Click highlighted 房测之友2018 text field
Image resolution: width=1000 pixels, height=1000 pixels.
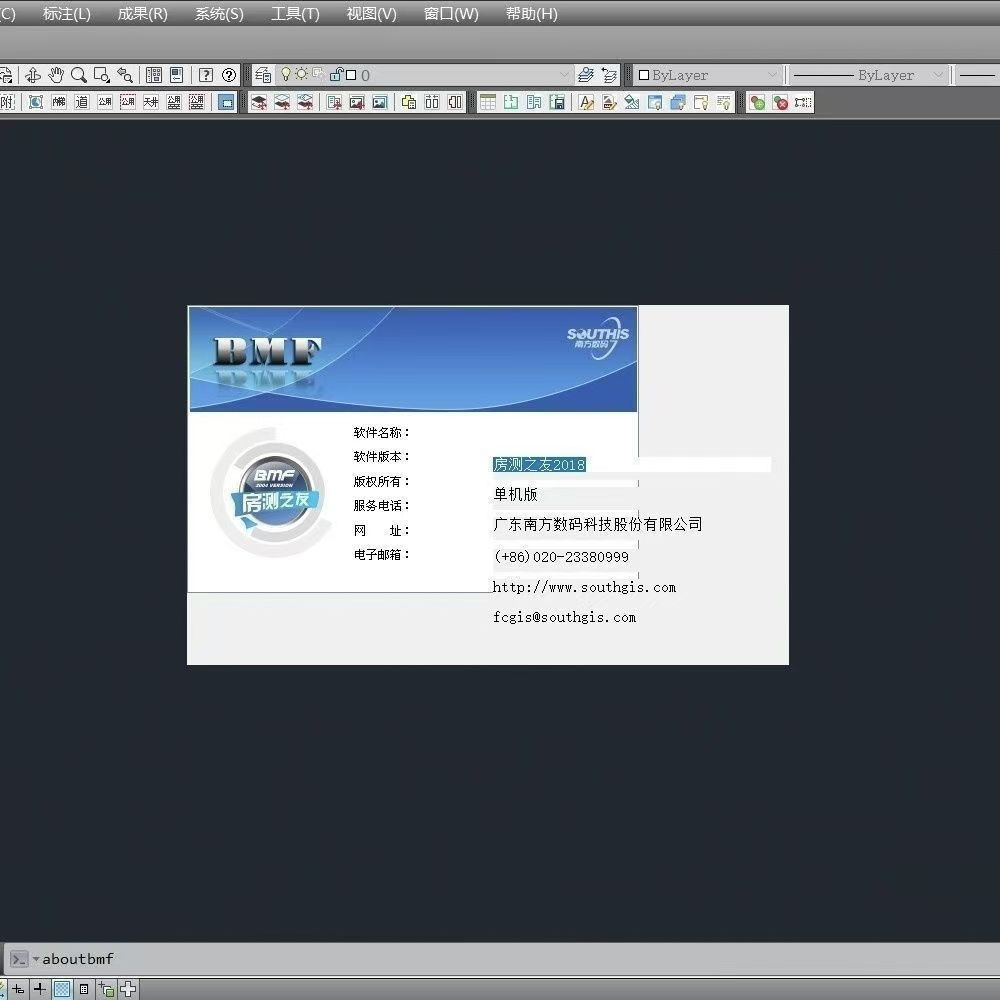pos(631,464)
